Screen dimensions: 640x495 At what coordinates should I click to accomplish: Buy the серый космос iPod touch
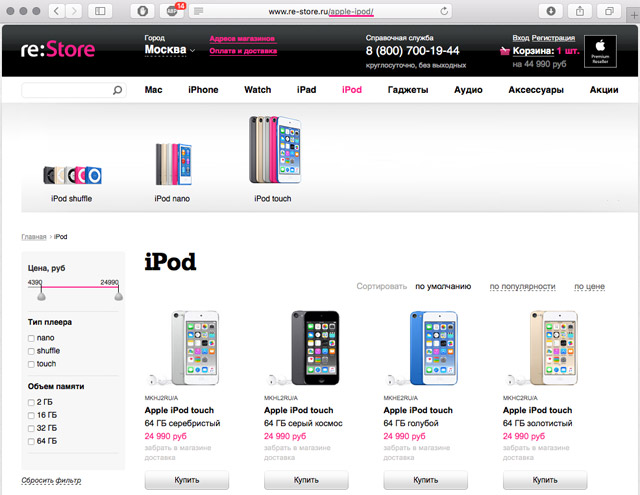pos(306,480)
